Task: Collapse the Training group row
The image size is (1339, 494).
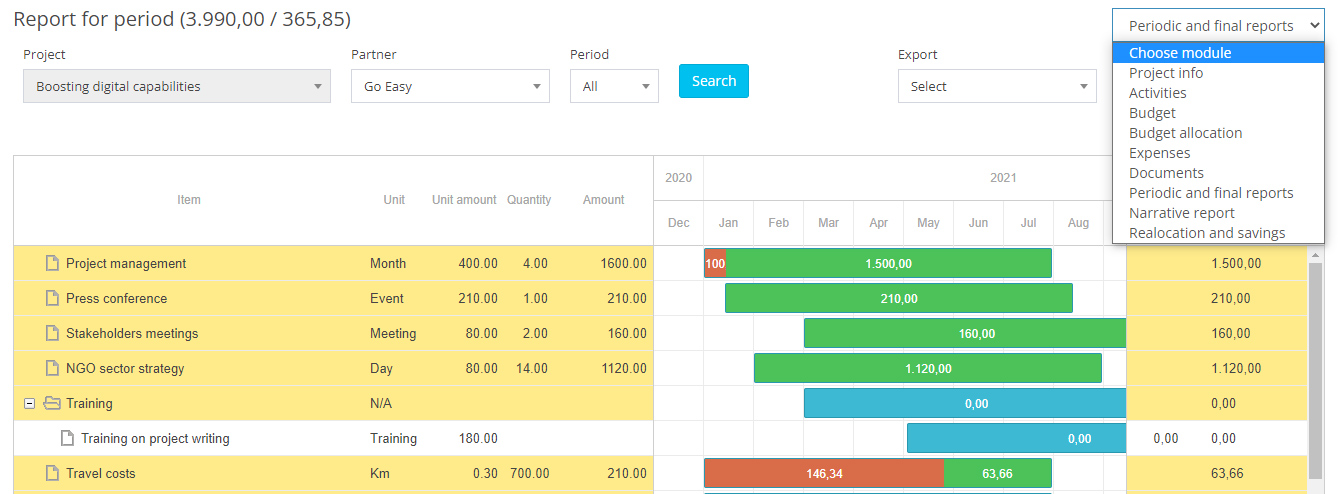Action: [29, 404]
